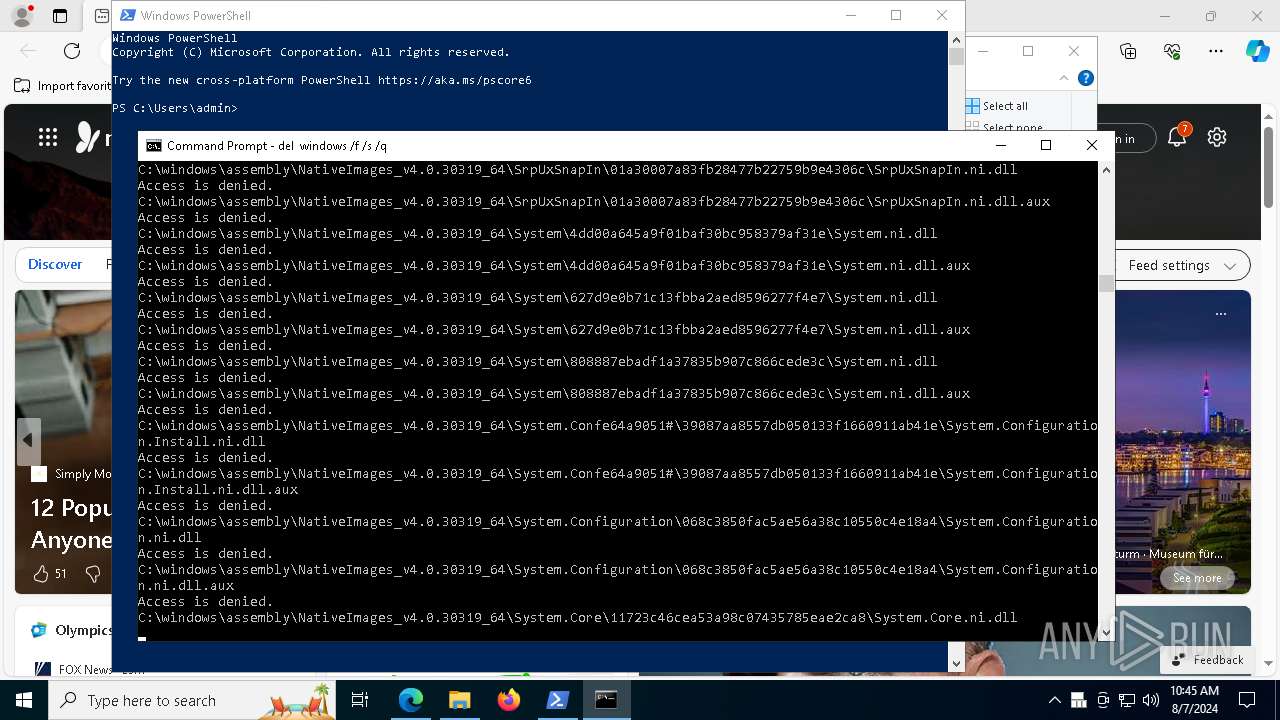
Task: Click the taskbar search box
Action: coord(191,700)
